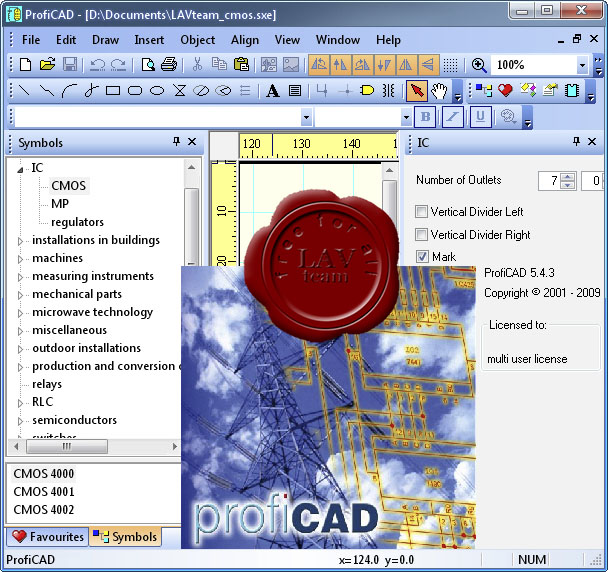Select the arc drawing tool
Image resolution: width=608 pixels, height=572 pixels.
(69, 91)
